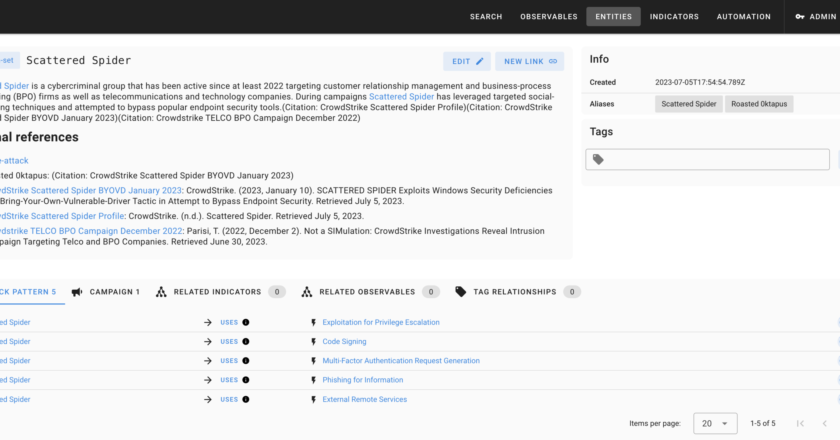Viewport: 840px width, 440px height.
Task: Click bolt icon beside Exploitation for Privilege Escalation
Action: pyautogui.click(x=313, y=322)
